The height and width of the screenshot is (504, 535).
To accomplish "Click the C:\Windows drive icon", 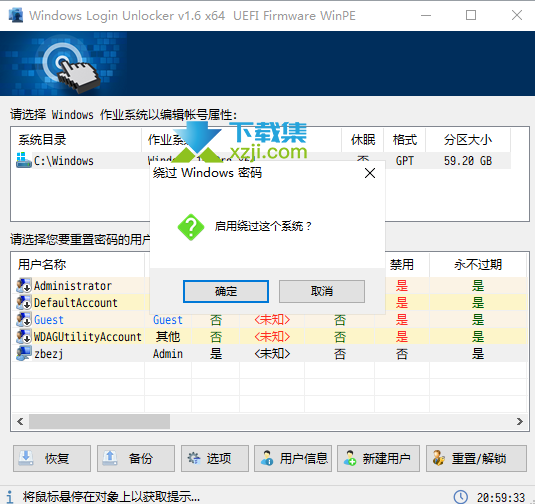I will 24,160.
